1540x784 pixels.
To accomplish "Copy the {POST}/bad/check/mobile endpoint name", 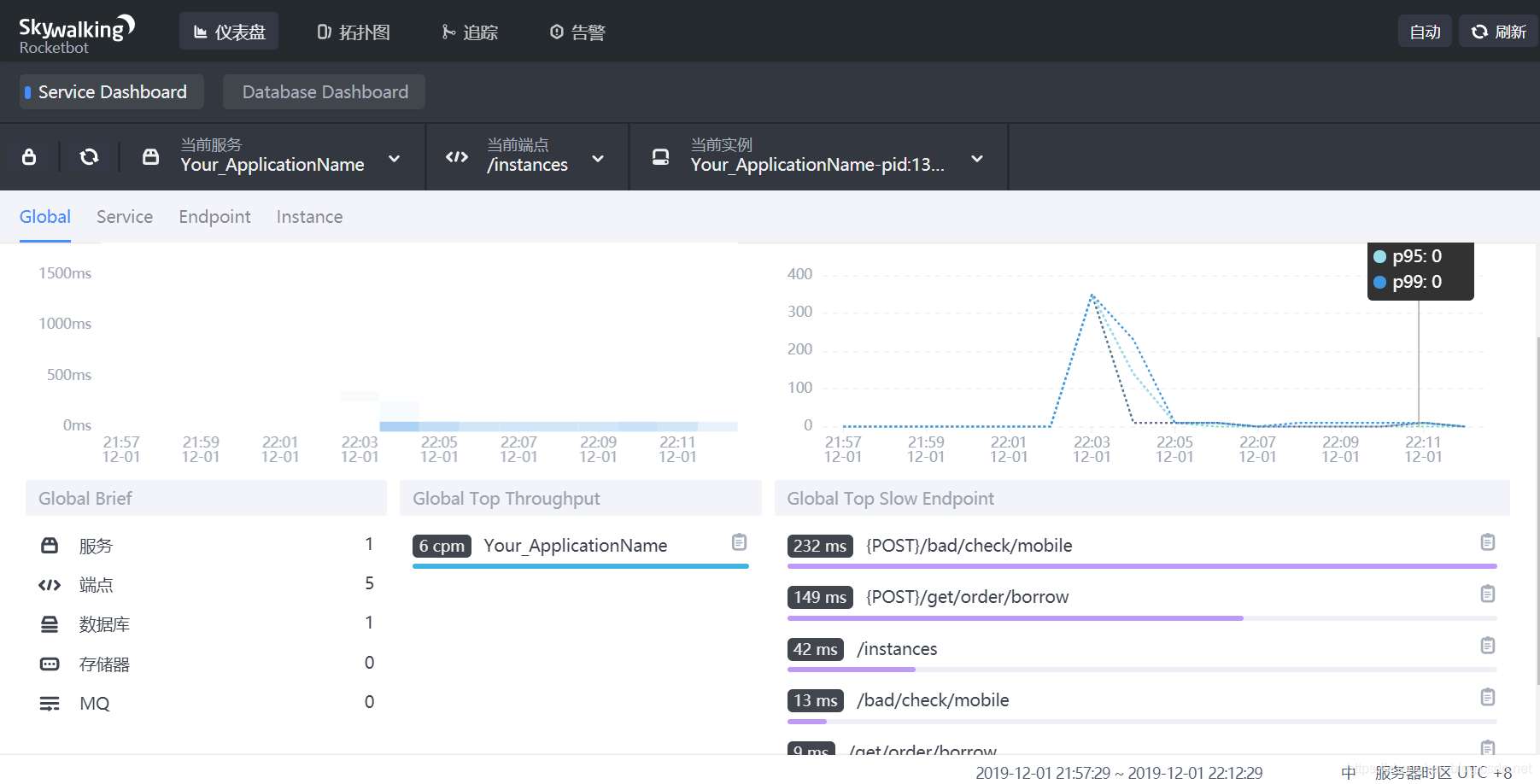I will (1487, 542).
